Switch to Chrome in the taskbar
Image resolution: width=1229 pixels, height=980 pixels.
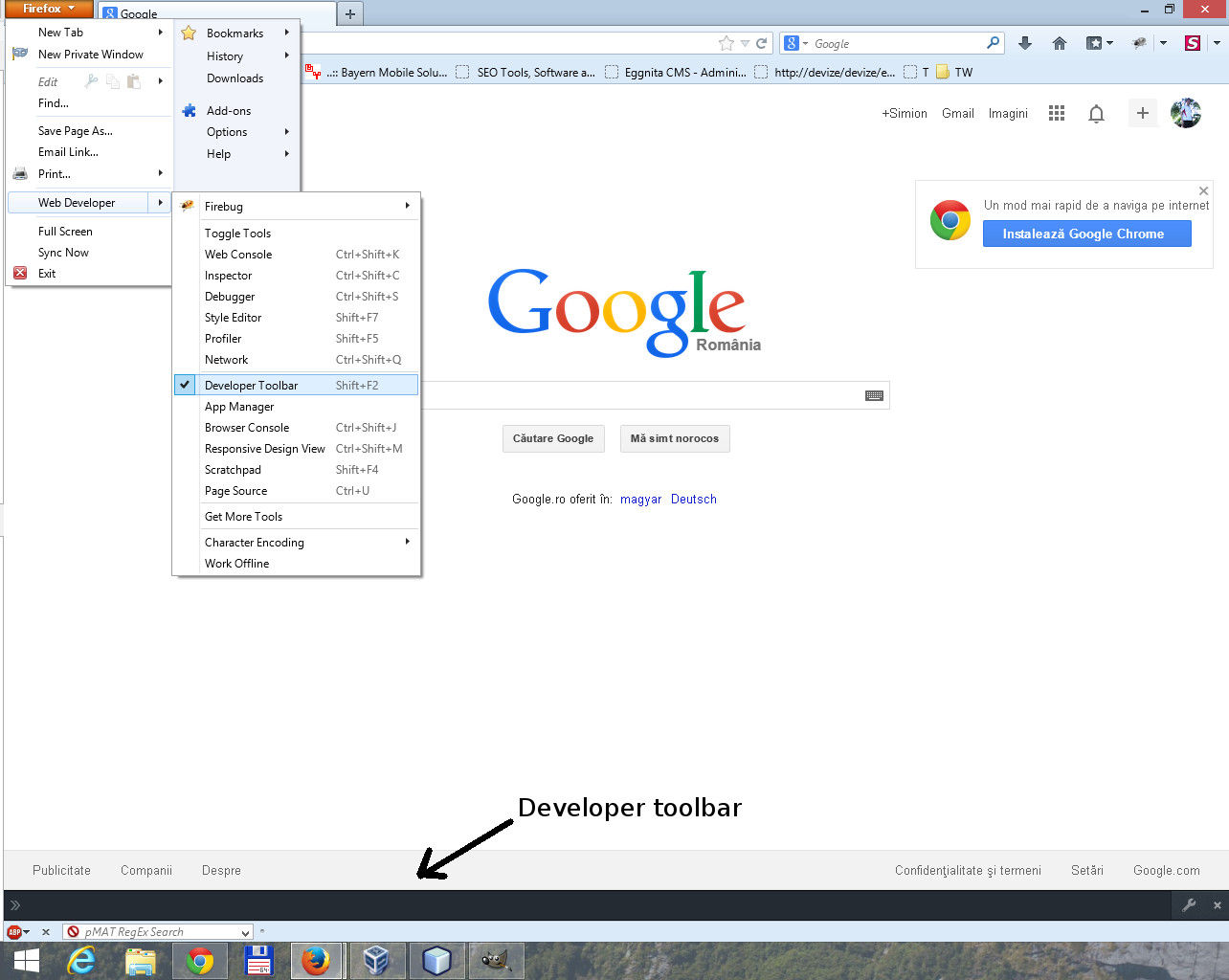click(x=200, y=961)
